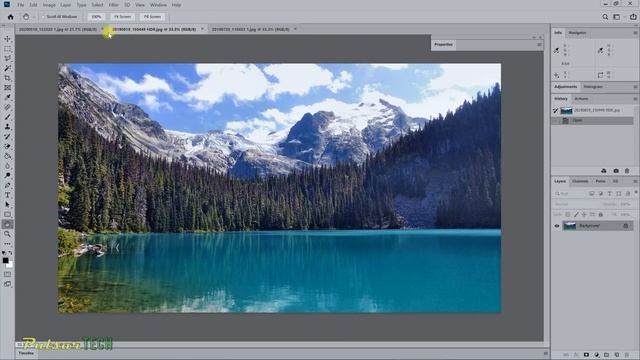Open layer filter Kind dropdown

569,193
